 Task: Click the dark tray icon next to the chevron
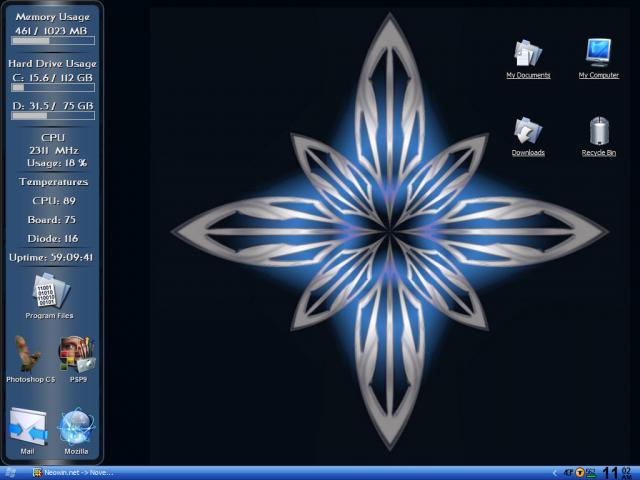(569, 473)
